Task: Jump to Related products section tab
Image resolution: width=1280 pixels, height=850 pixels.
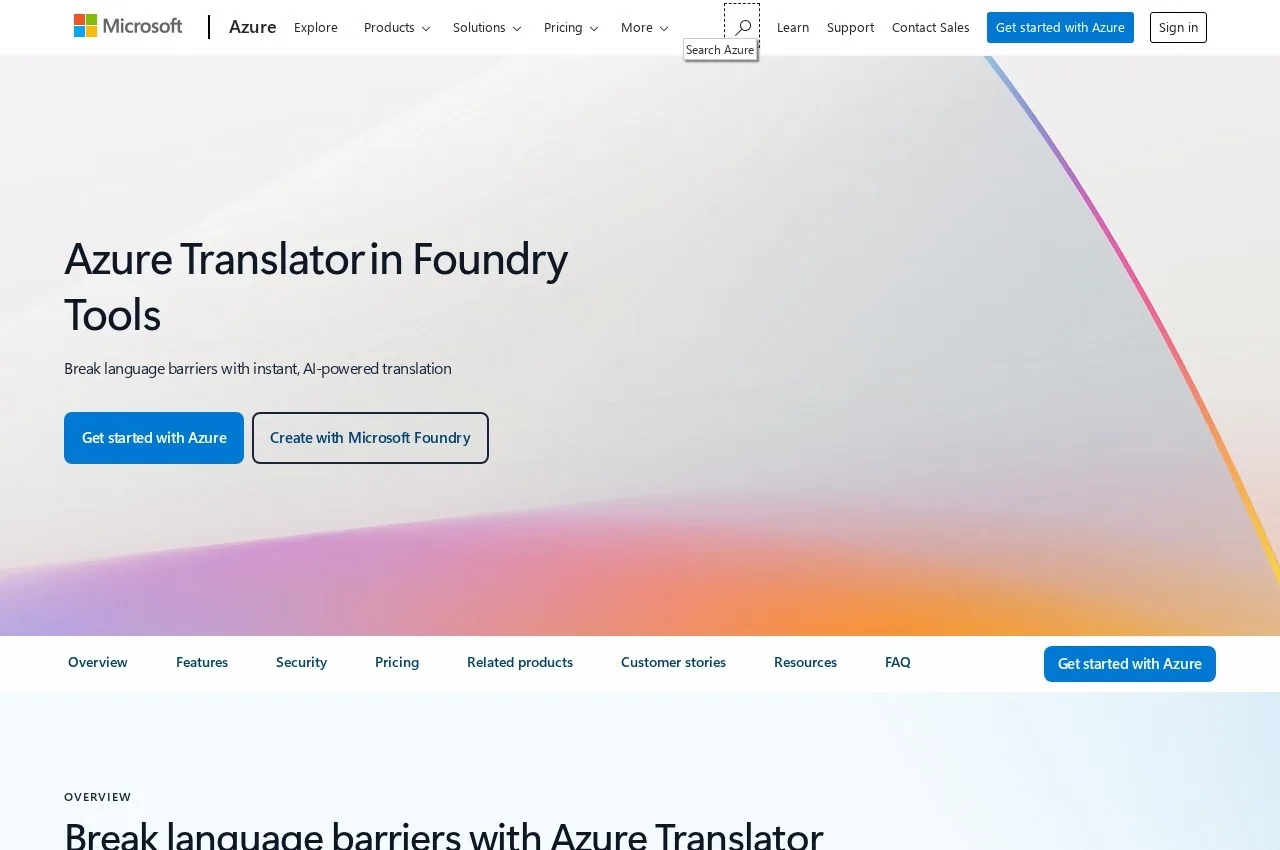Action: coord(520,662)
